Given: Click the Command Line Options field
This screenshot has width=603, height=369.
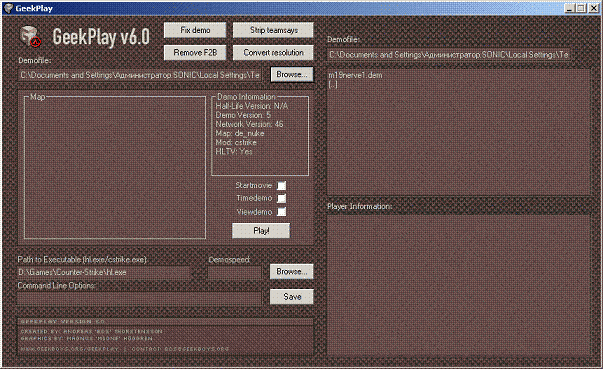Looking at the screenshot, I should pyautogui.click(x=139, y=298).
